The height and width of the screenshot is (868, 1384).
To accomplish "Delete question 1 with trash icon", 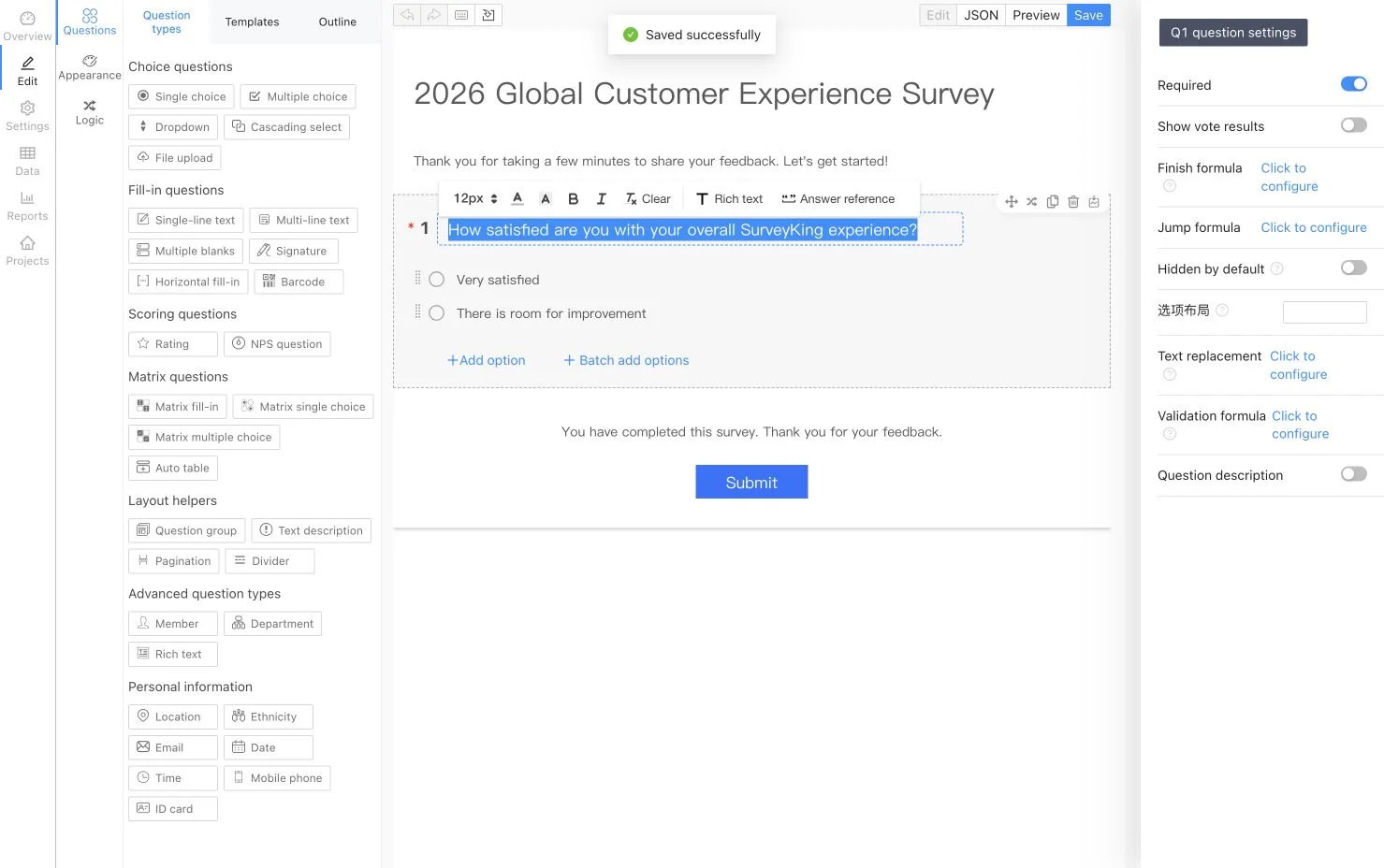I will (1073, 201).
